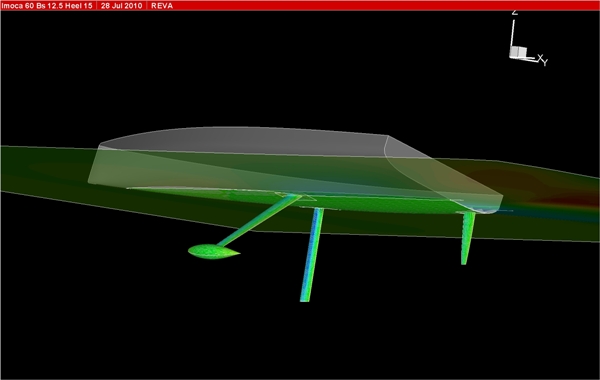
Task: Select the green keel bulb
Action: click(x=214, y=251)
